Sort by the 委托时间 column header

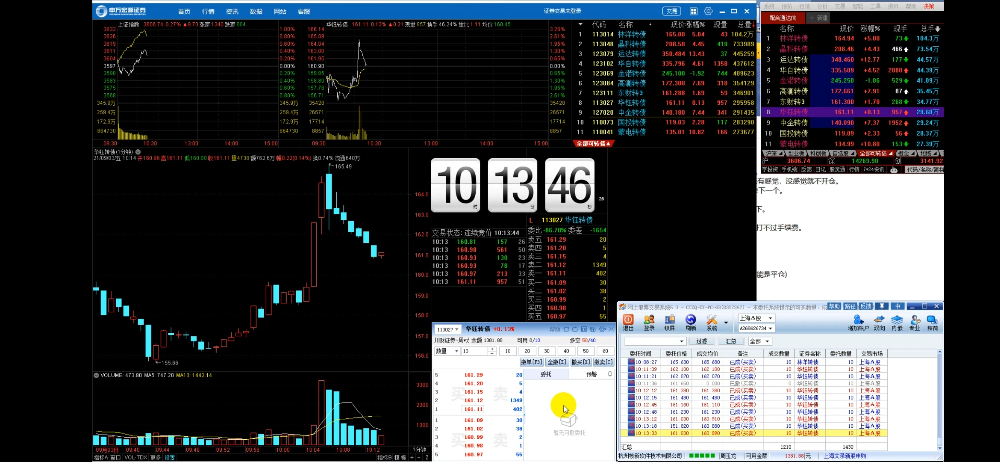[x=640, y=354]
